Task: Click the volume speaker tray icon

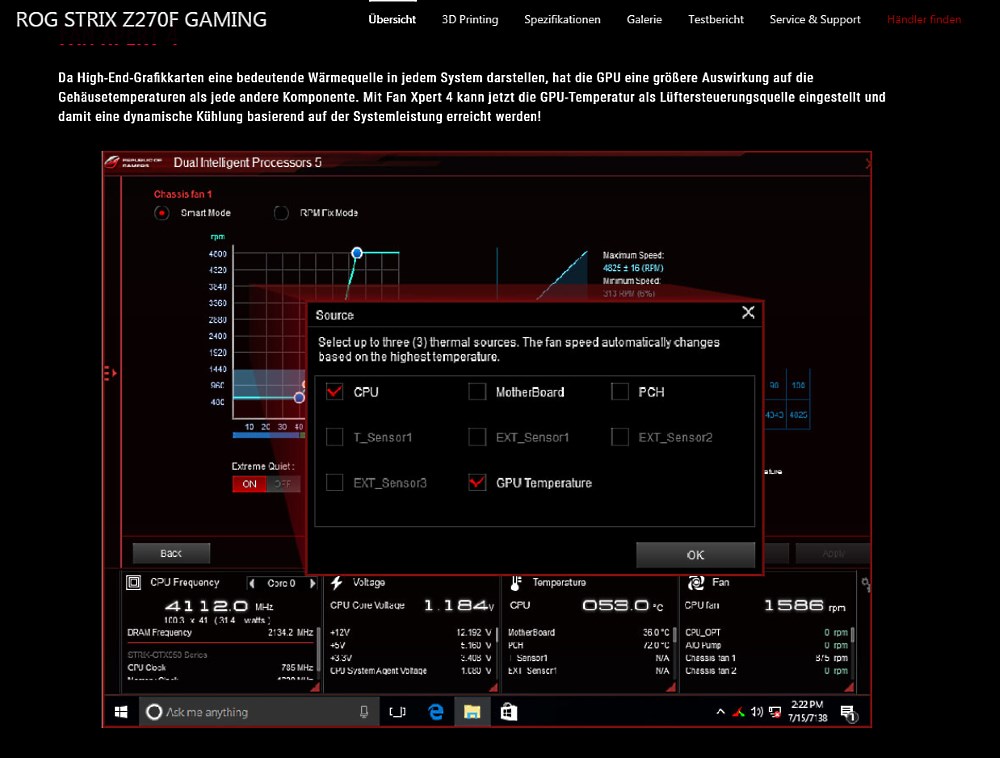Action: [x=756, y=712]
